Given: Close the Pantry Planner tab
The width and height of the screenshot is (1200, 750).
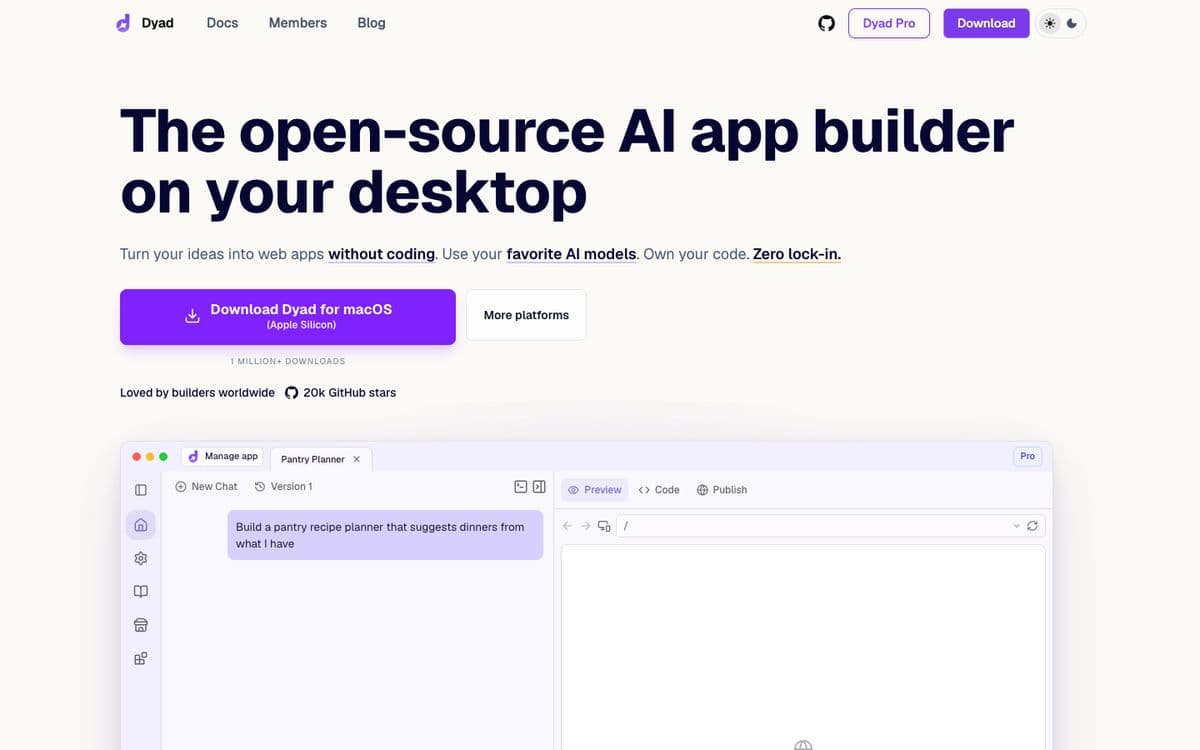Looking at the screenshot, I should point(357,459).
